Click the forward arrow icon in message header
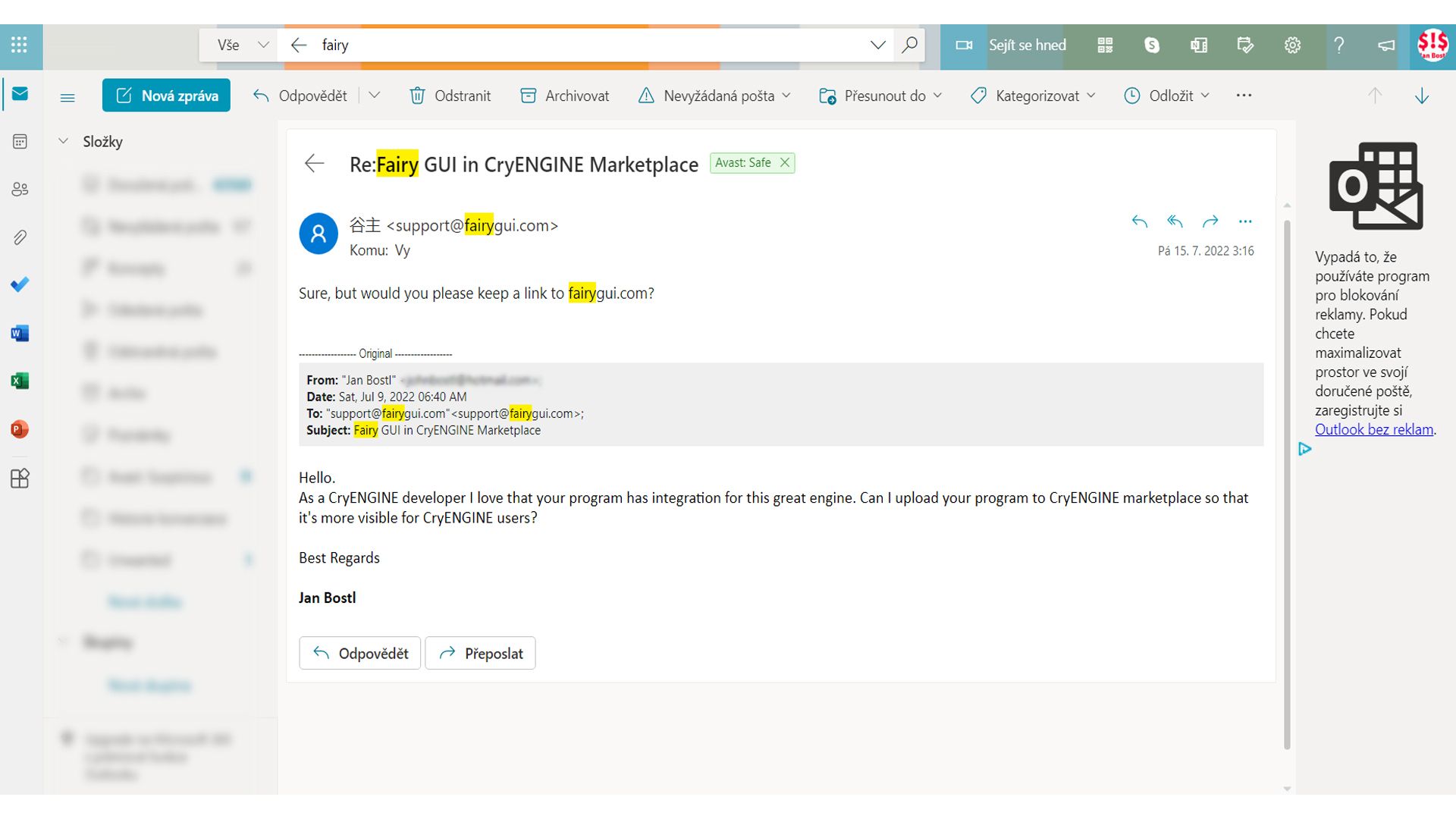This screenshot has height=819, width=1456. pyautogui.click(x=1210, y=221)
